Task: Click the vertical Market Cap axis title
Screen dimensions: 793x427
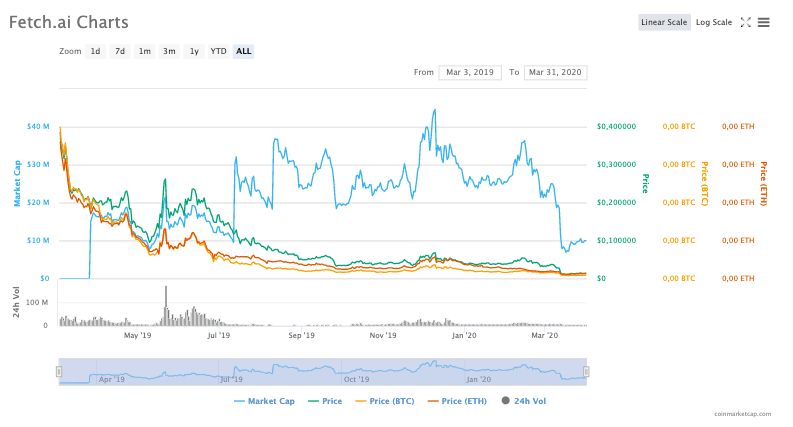Action: click(17, 183)
